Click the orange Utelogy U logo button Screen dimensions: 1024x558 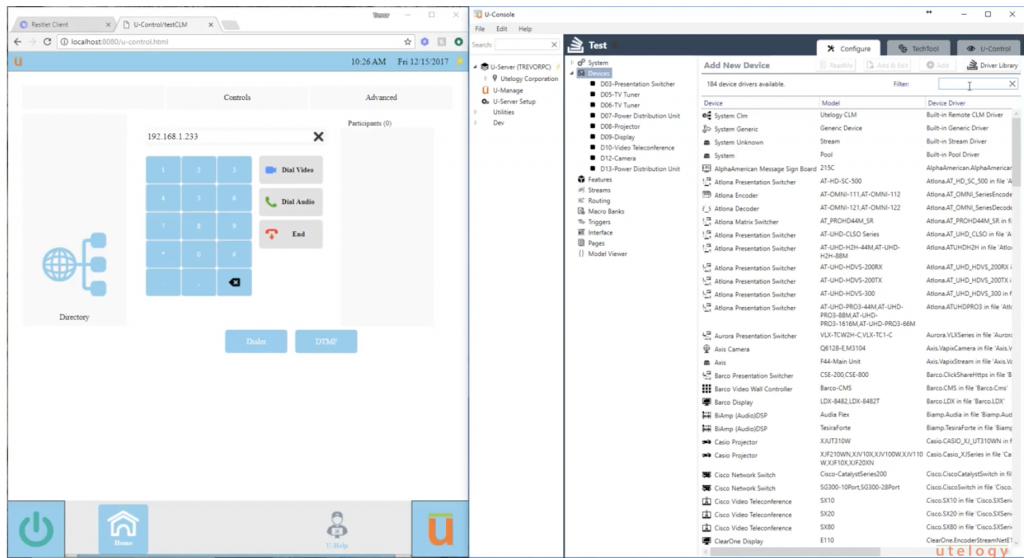(x=437, y=529)
